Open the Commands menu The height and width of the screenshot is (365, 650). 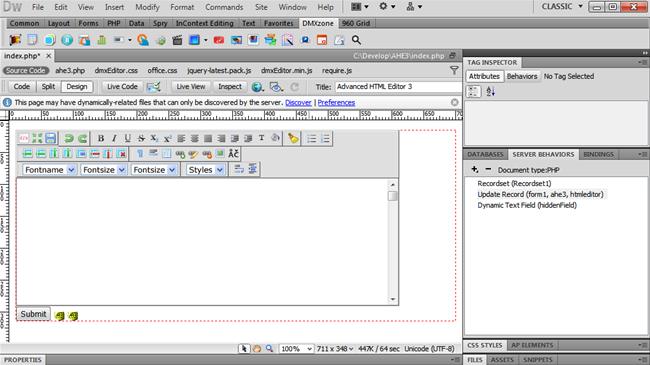[x=224, y=7]
